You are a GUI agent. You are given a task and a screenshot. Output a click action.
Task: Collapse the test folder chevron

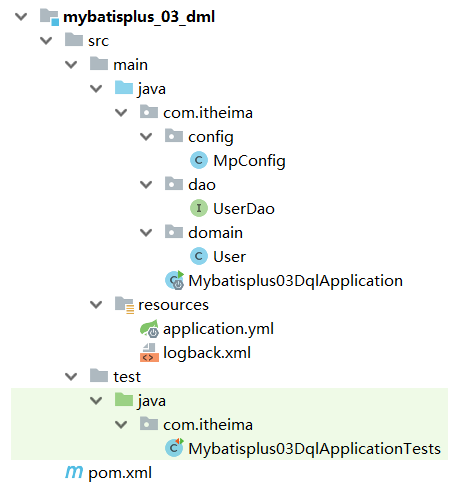(x=71, y=376)
